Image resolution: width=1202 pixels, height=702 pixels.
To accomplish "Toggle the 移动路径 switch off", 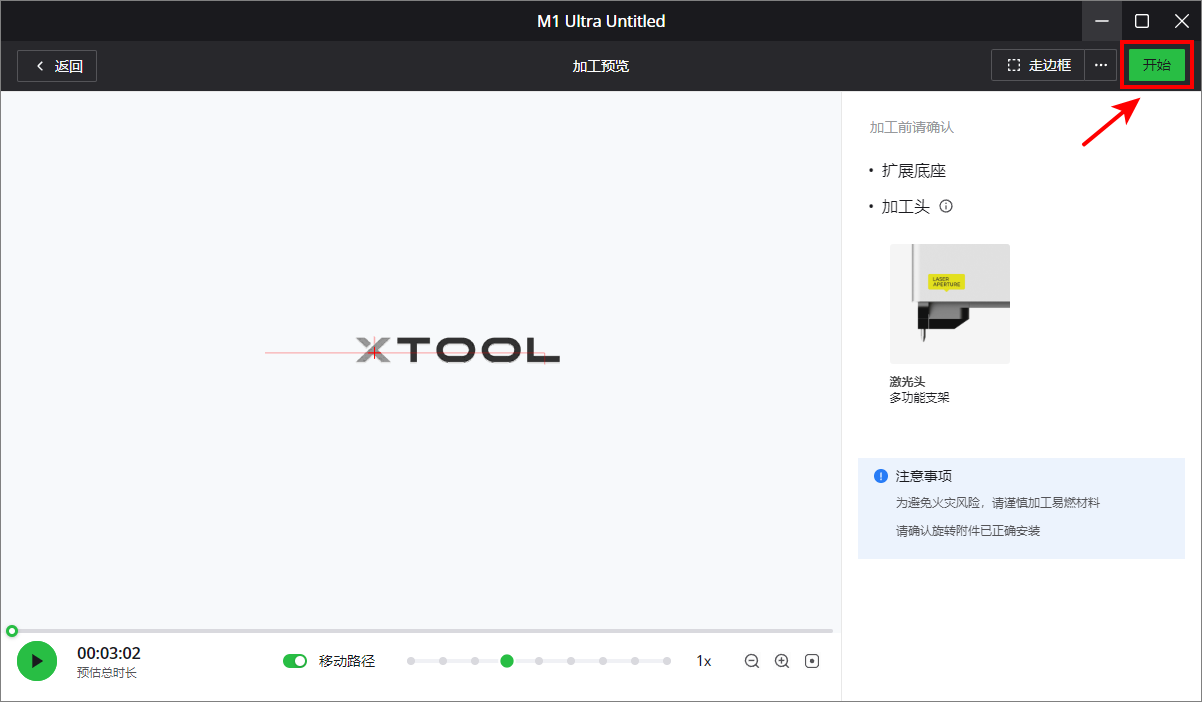I will 295,661.
